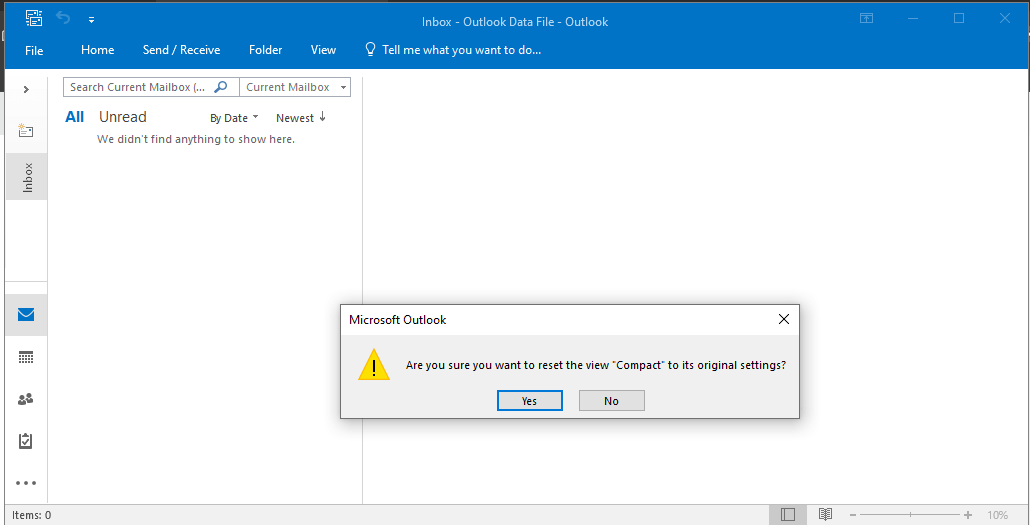Click the New Email envelope icon
1030x525 pixels.
click(26, 130)
